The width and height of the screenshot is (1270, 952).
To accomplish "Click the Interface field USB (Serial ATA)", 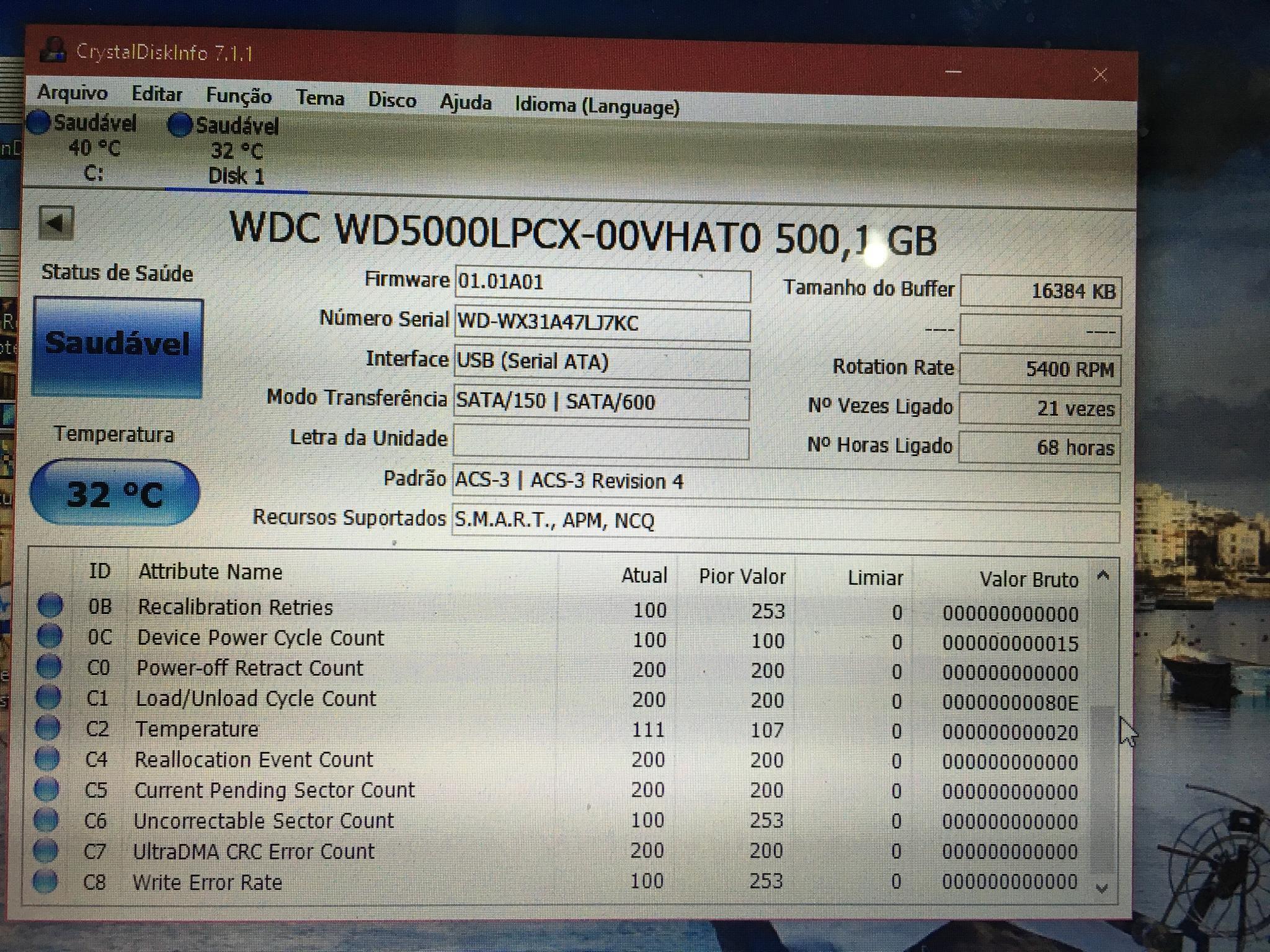I will pyautogui.click(x=601, y=363).
